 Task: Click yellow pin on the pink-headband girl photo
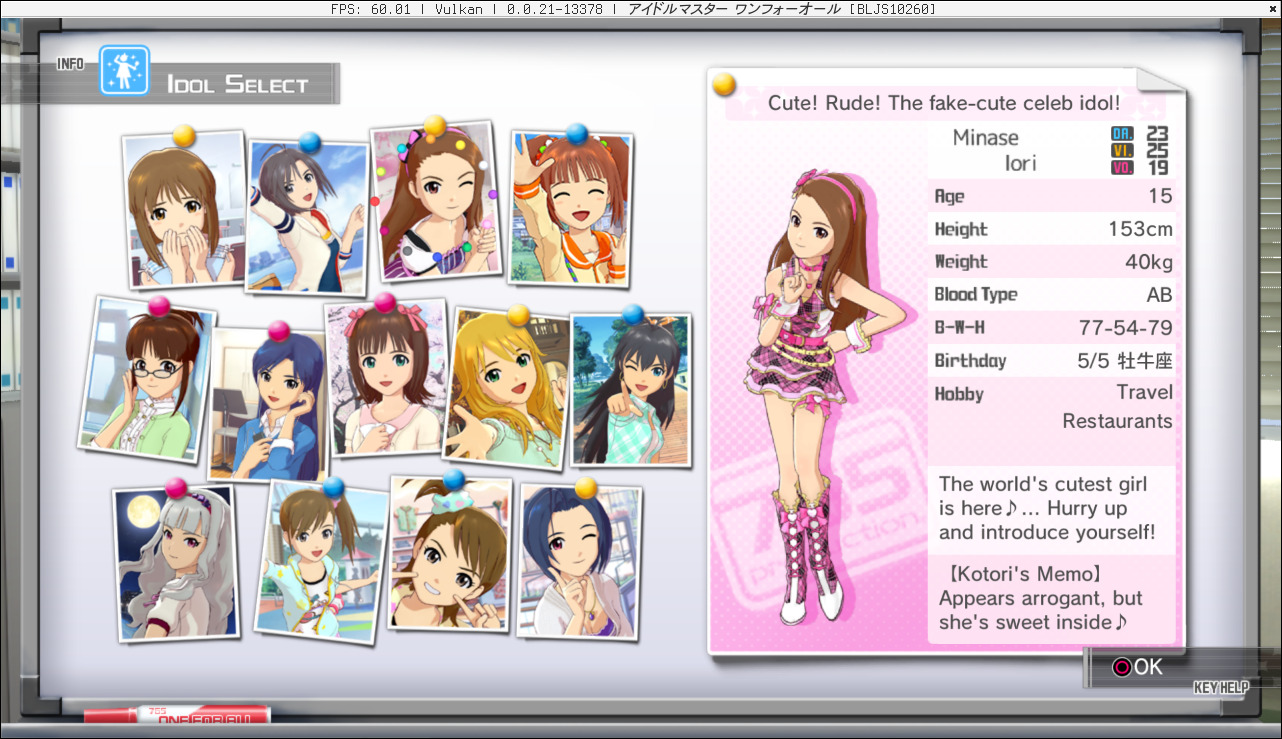point(434,126)
